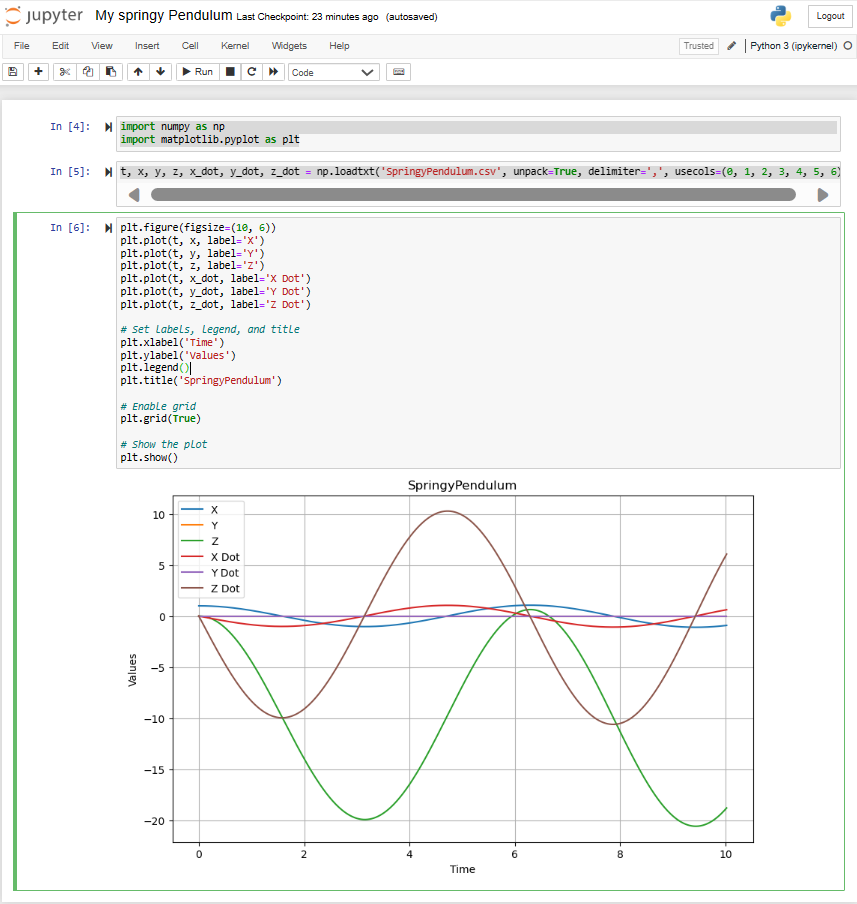Click into the import numpy code cell

point(478,133)
